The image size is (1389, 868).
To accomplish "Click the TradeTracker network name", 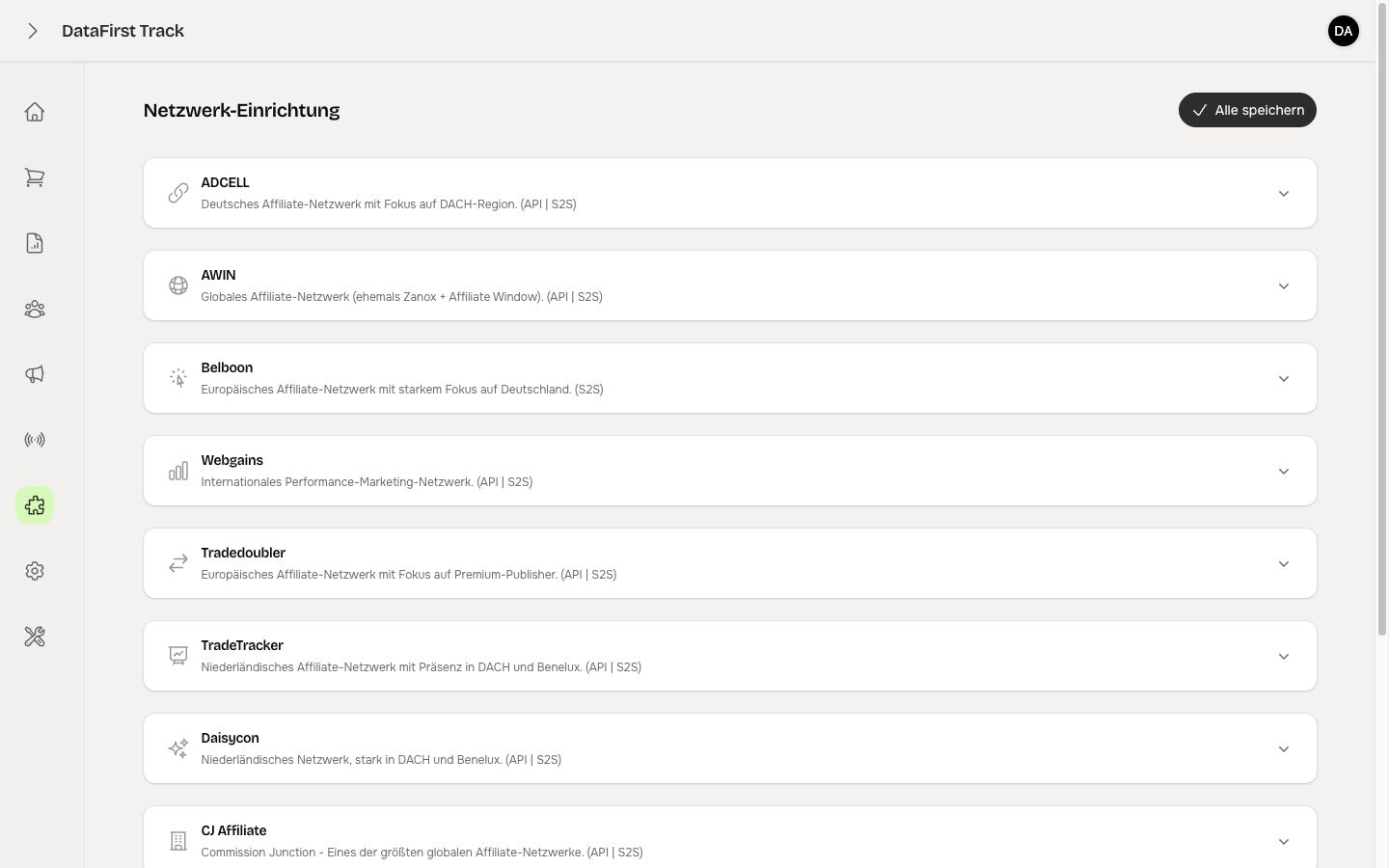I will 242,645.
